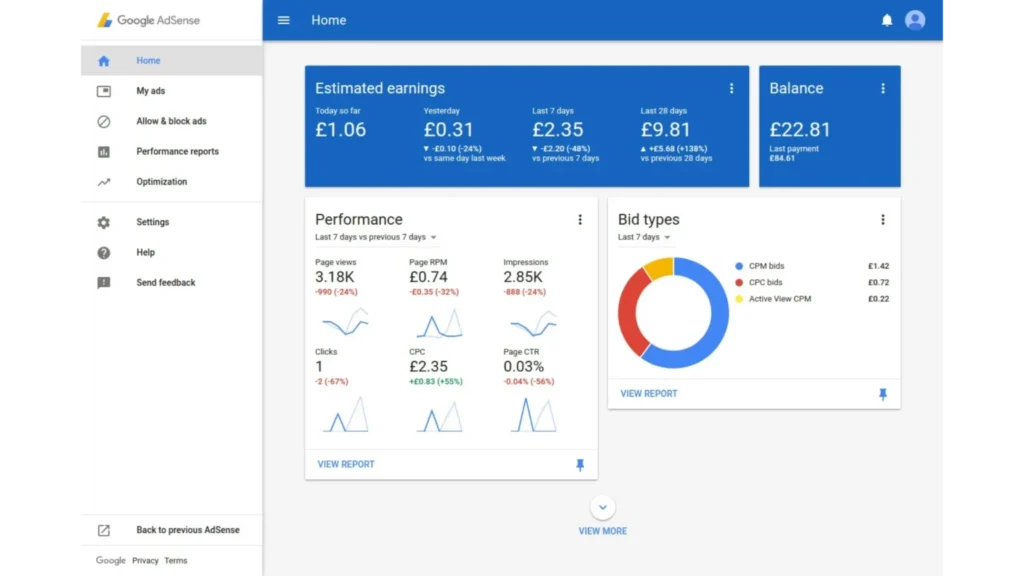Screen dimensions: 1024x576
Task: Click the Bid types donut chart
Action: pyautogui.click(x=673, y=313)
